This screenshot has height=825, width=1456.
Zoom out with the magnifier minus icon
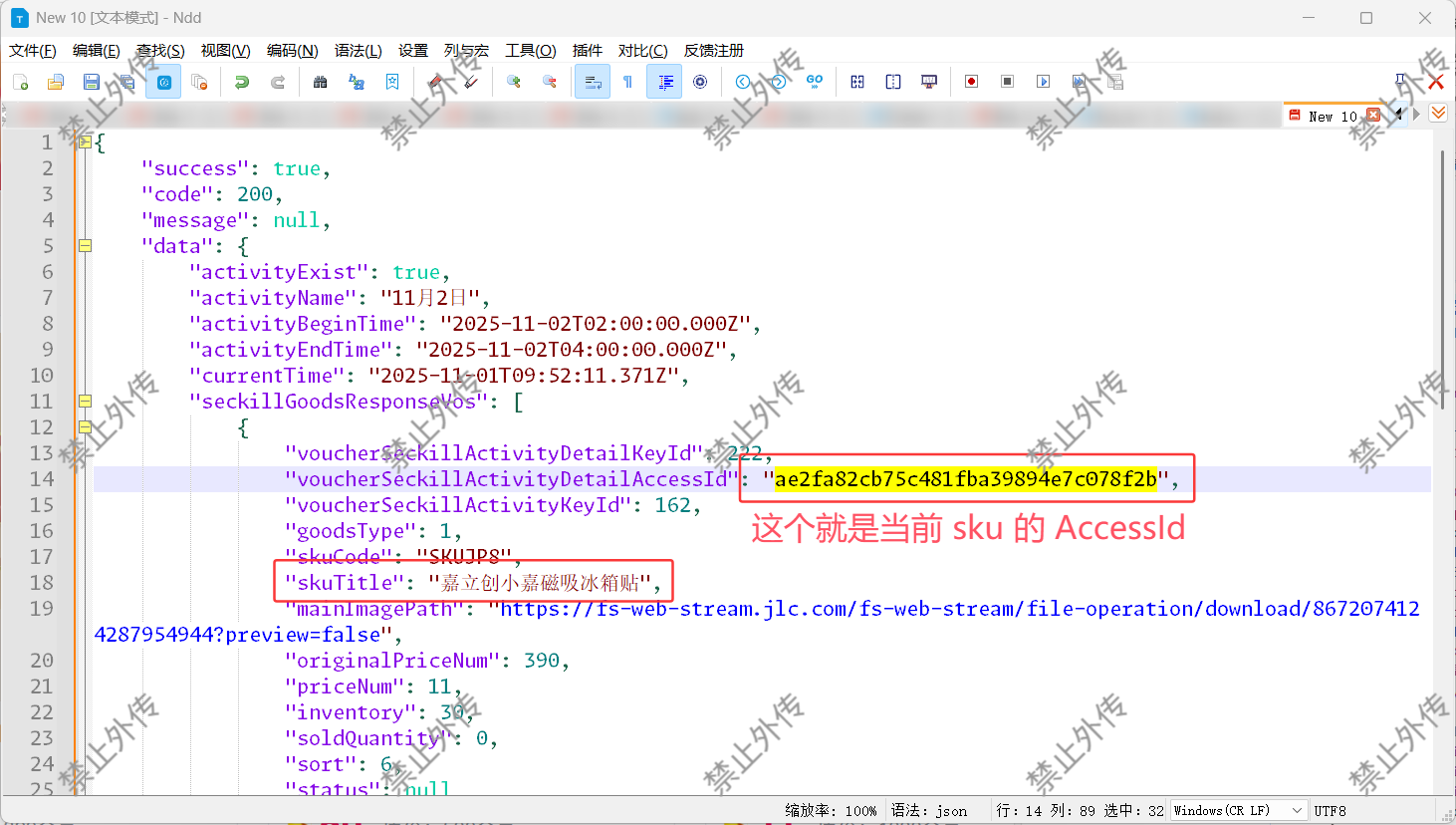coord(550,82)
